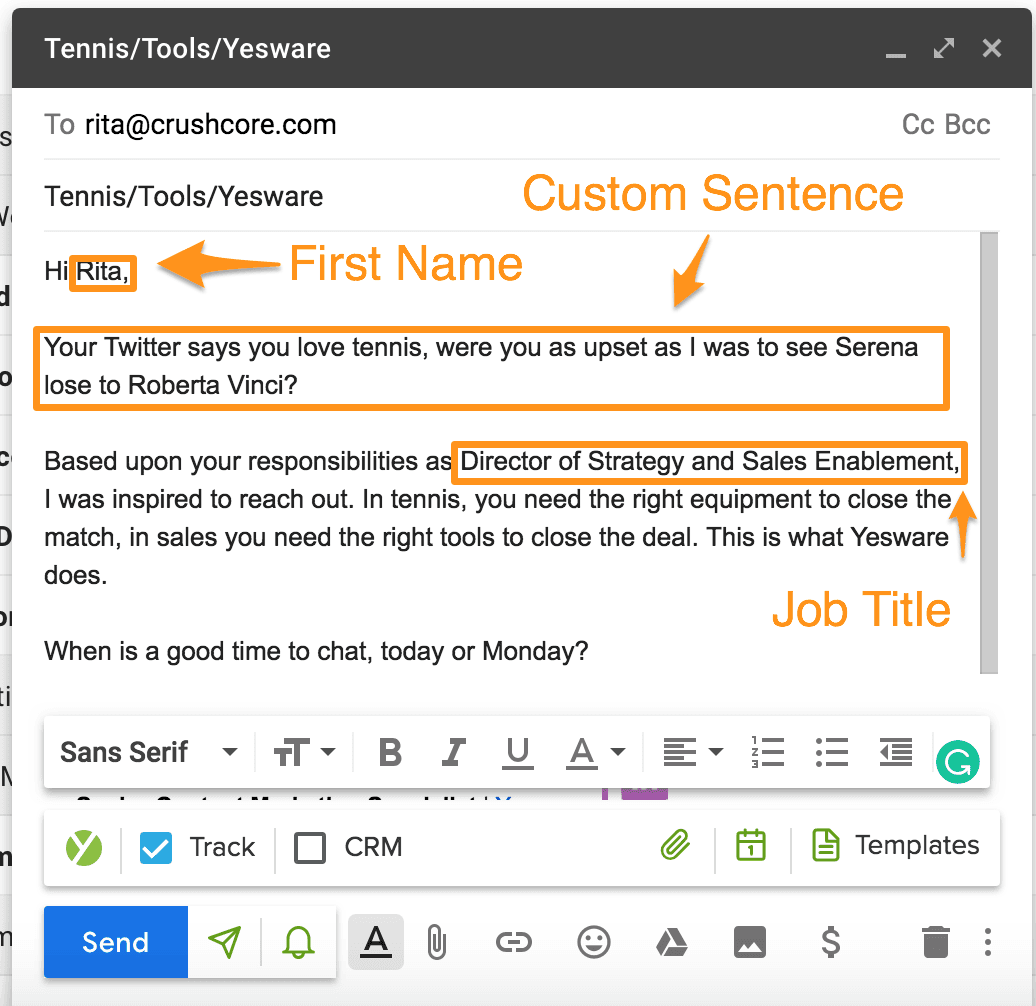
Task: Open the Yesware calendar scheduling icon
Action: tap(750, 846)
